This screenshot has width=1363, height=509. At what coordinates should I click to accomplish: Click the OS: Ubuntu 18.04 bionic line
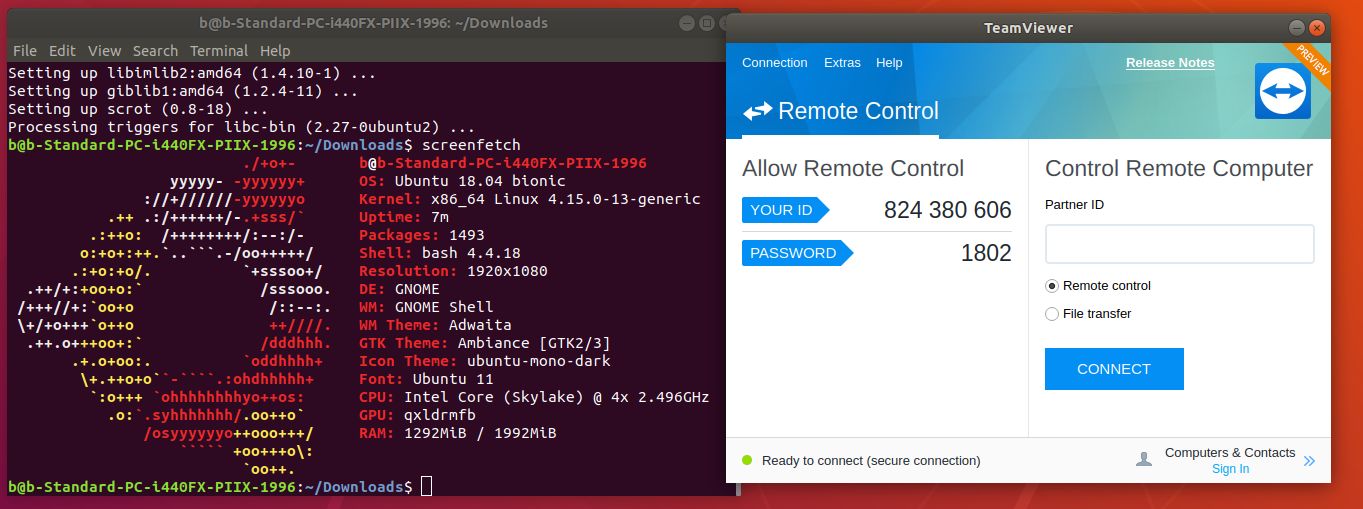462,181
